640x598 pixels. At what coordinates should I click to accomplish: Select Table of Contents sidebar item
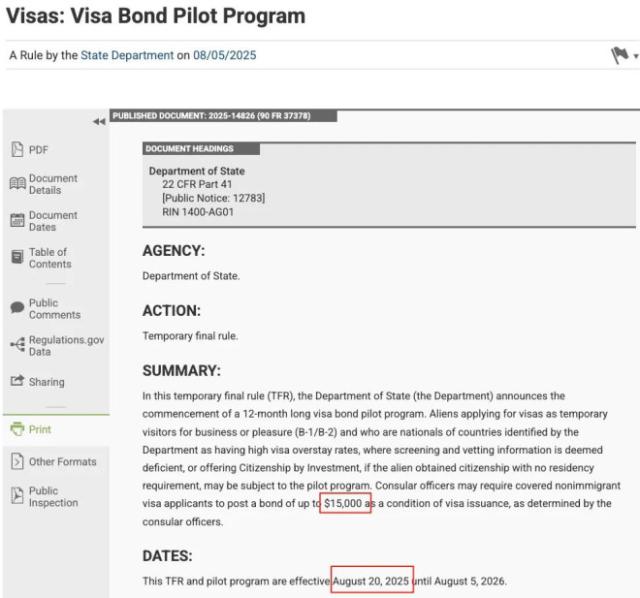point(50,258)
